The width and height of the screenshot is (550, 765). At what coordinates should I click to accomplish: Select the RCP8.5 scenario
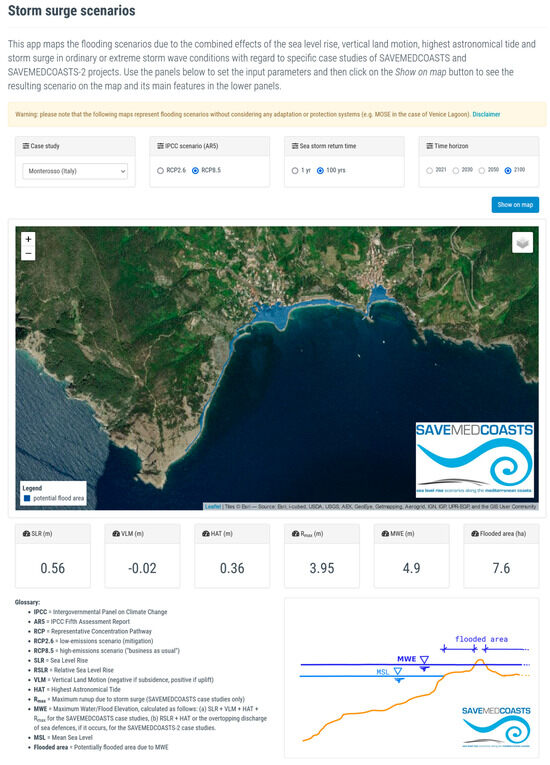[x=195, y=171]
